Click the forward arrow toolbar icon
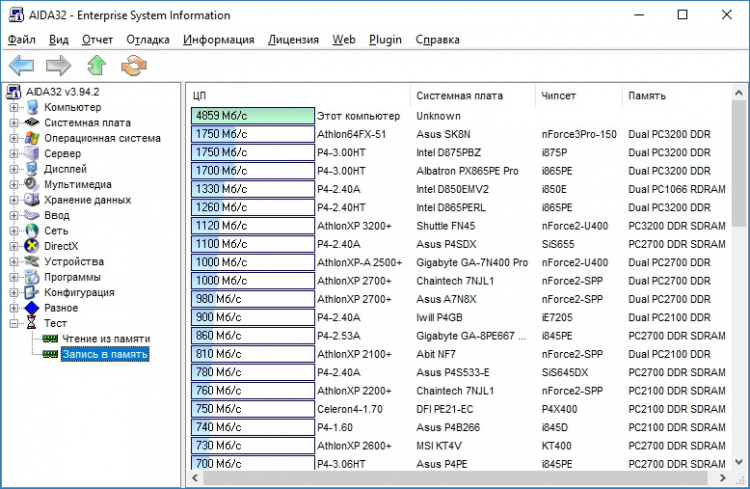This screenshot has width=750, height=489. pos(59,66)
